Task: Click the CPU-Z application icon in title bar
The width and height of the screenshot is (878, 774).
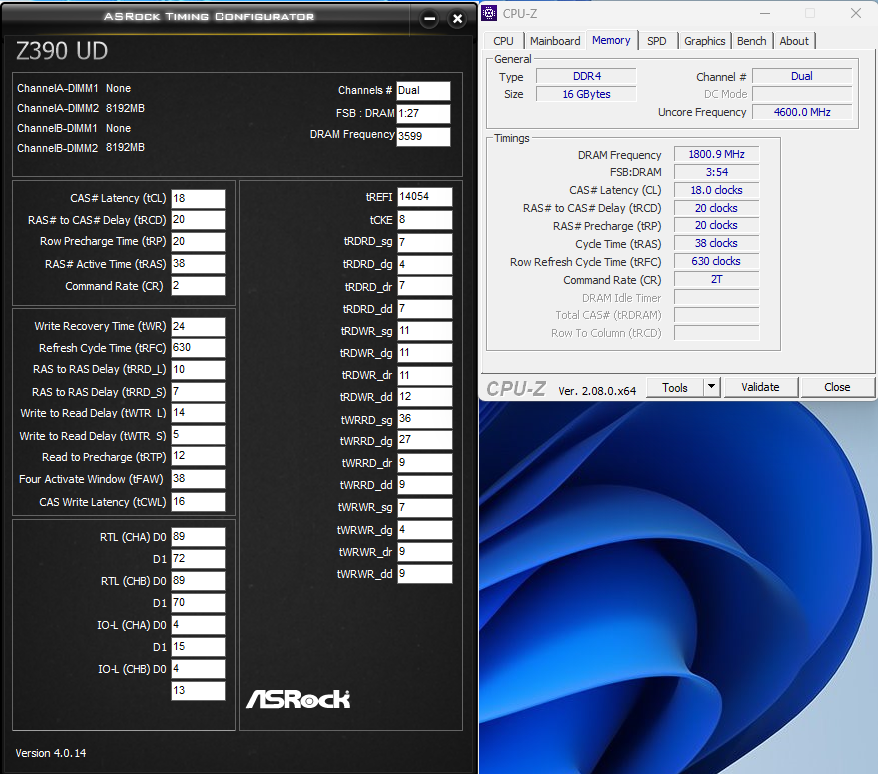Action: point(490,13)
